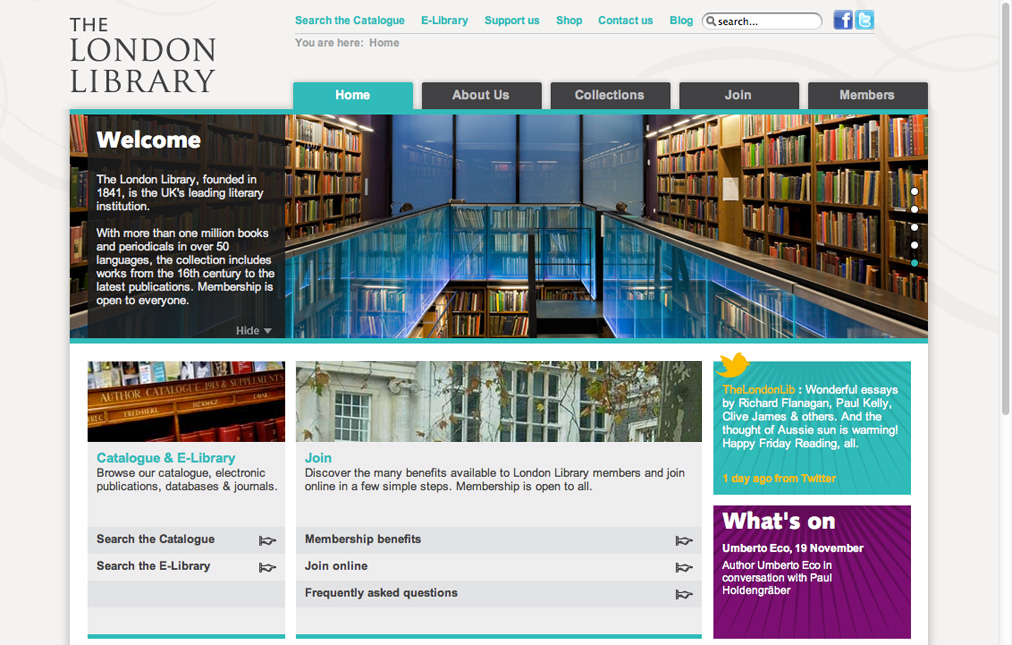Click the arrow icon beside Search the E-Library

pos(267,568)
